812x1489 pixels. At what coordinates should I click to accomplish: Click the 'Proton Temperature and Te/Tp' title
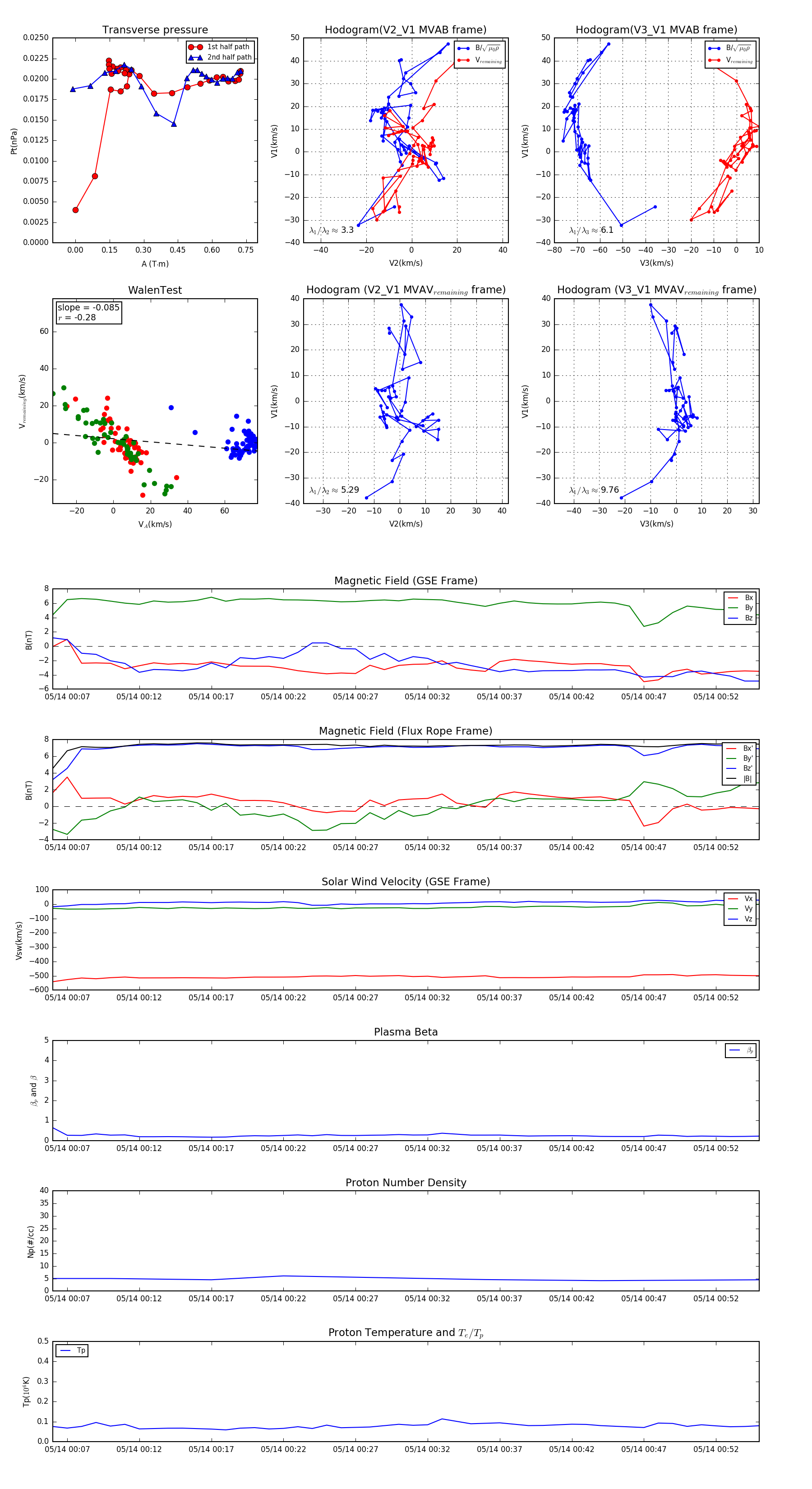[406, 1333]
